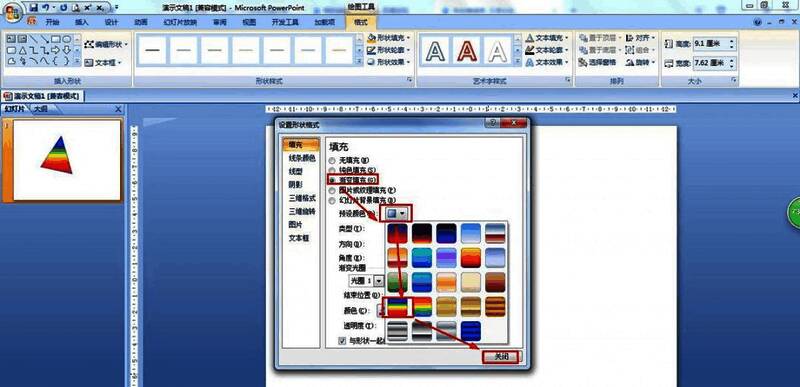Select Slide background fill radio button
The width and height of the screenshot is (800, 387).
pyautogui.click(x=332, y=200)
